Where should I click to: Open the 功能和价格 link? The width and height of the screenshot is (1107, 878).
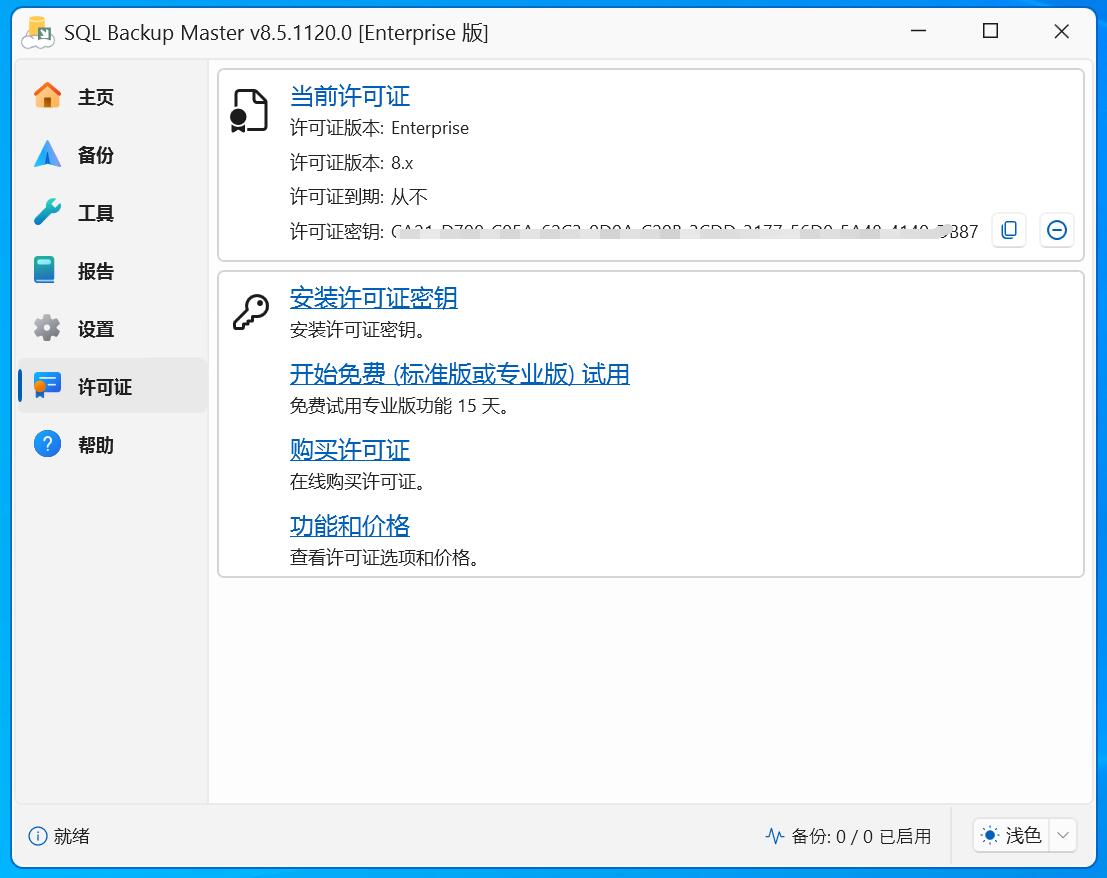tap(349, 526)
